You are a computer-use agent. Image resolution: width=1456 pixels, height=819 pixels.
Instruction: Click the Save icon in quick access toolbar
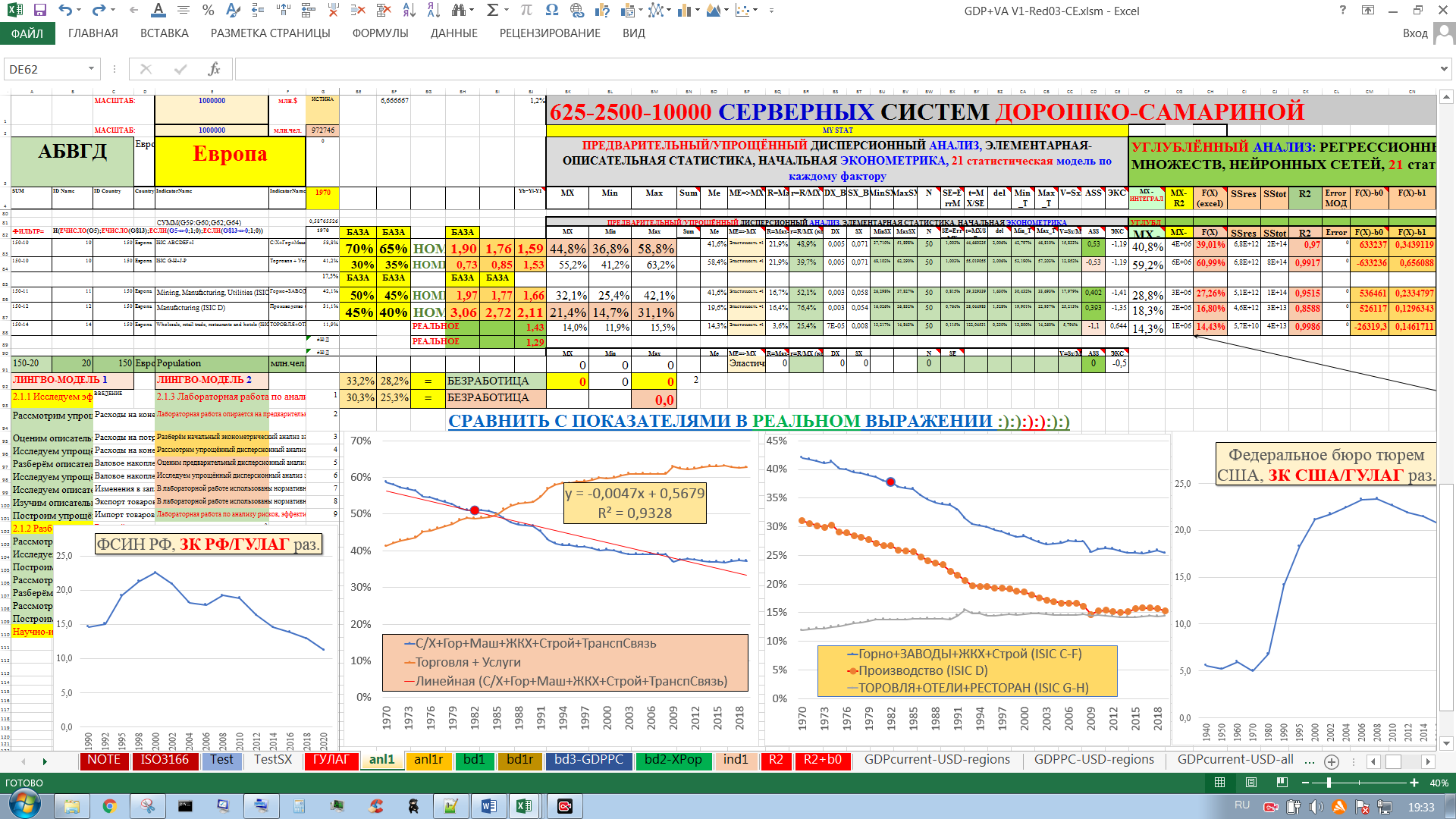pyautogui.click(x=39, y=11)
